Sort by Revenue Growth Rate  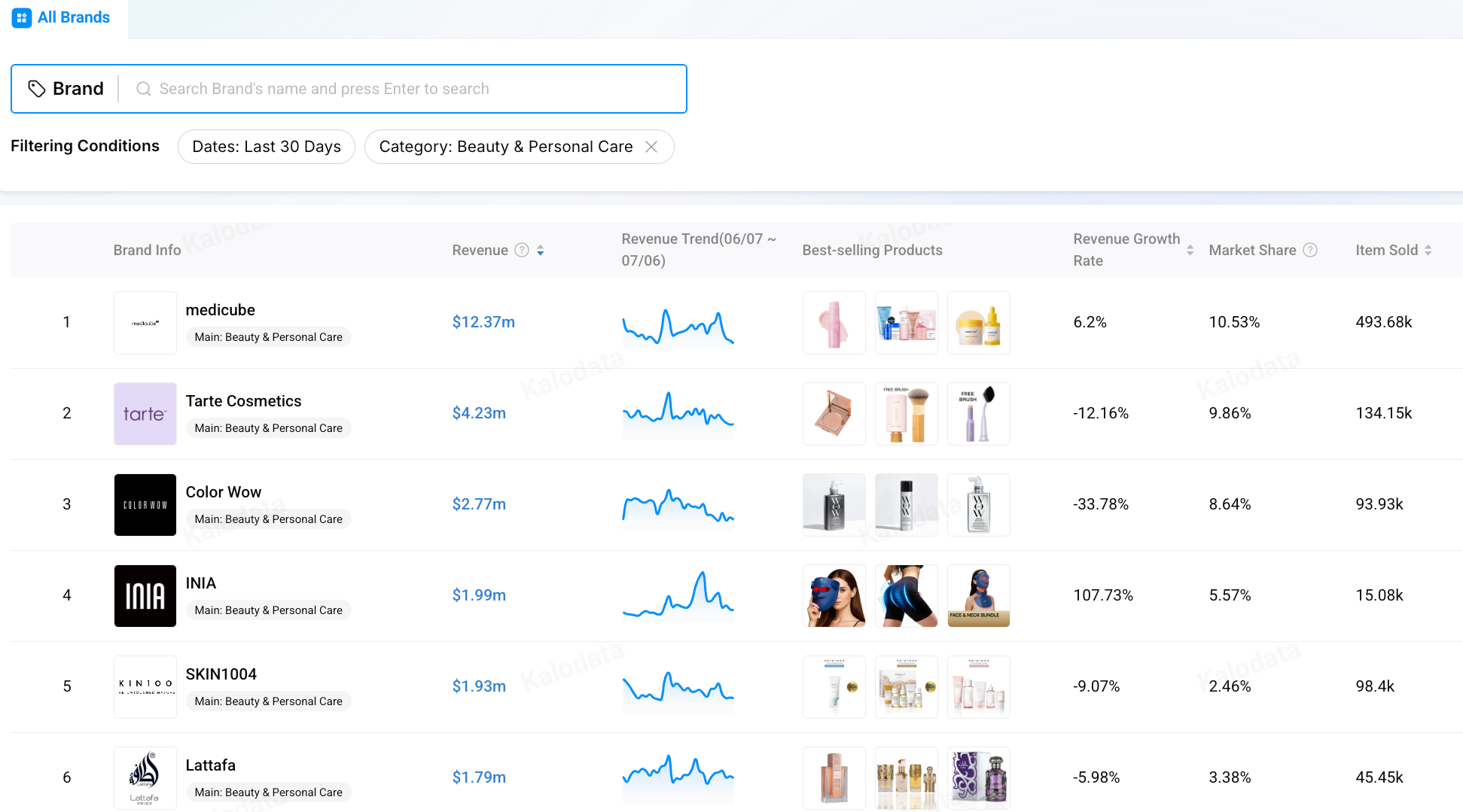(1190, 250)
